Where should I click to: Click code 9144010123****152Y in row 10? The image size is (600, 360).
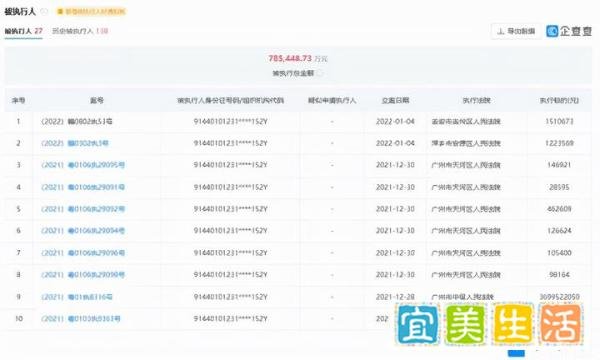point(230,319)
